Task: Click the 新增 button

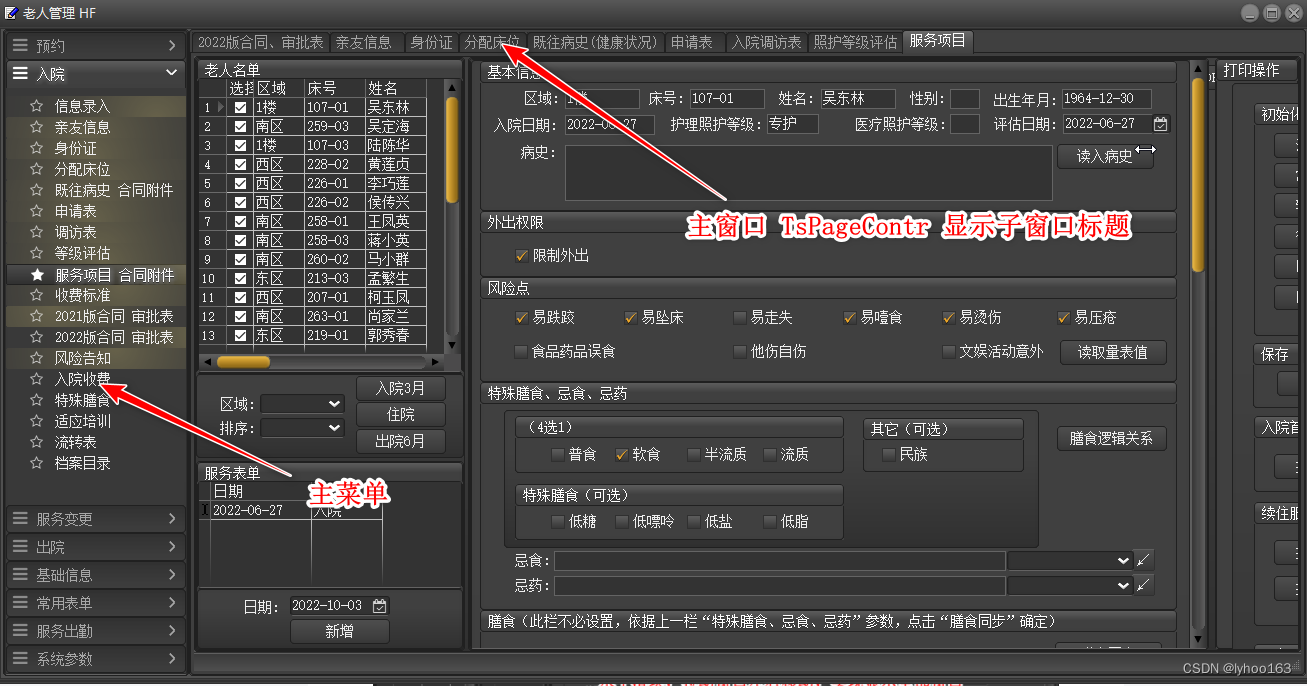Action: (x=341, y=632)
